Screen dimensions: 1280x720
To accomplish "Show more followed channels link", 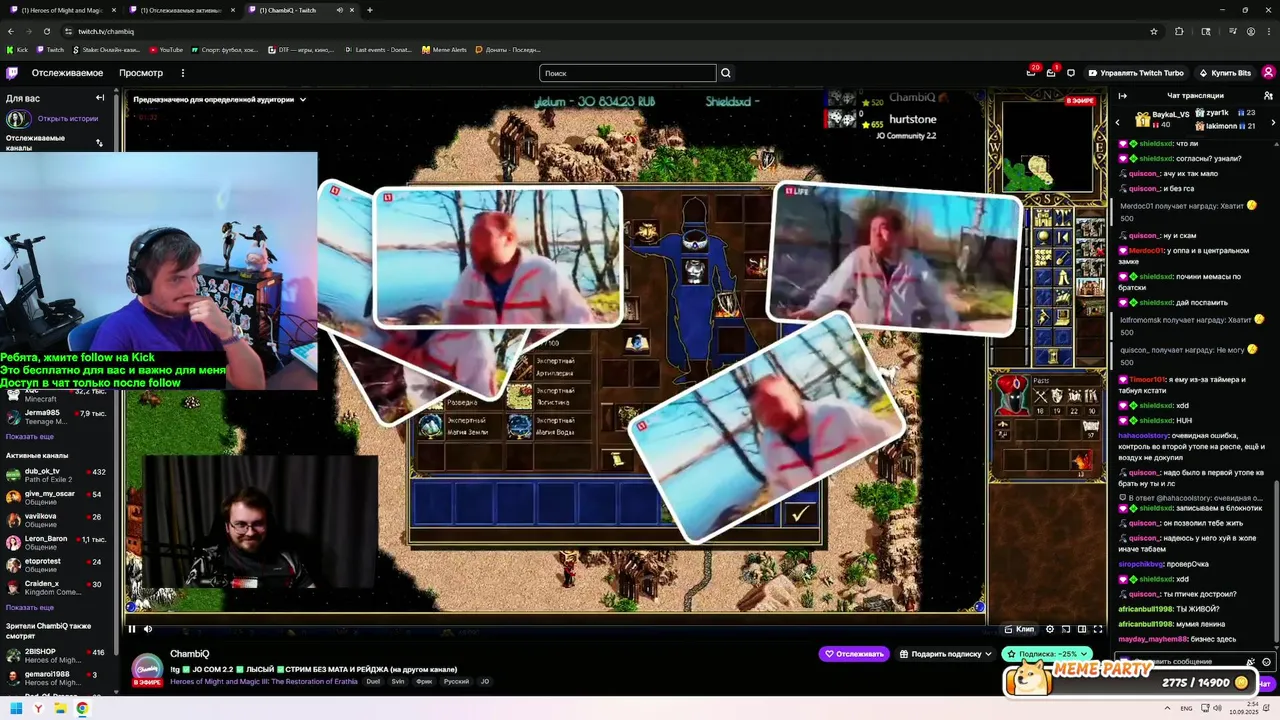I will 30,436.
